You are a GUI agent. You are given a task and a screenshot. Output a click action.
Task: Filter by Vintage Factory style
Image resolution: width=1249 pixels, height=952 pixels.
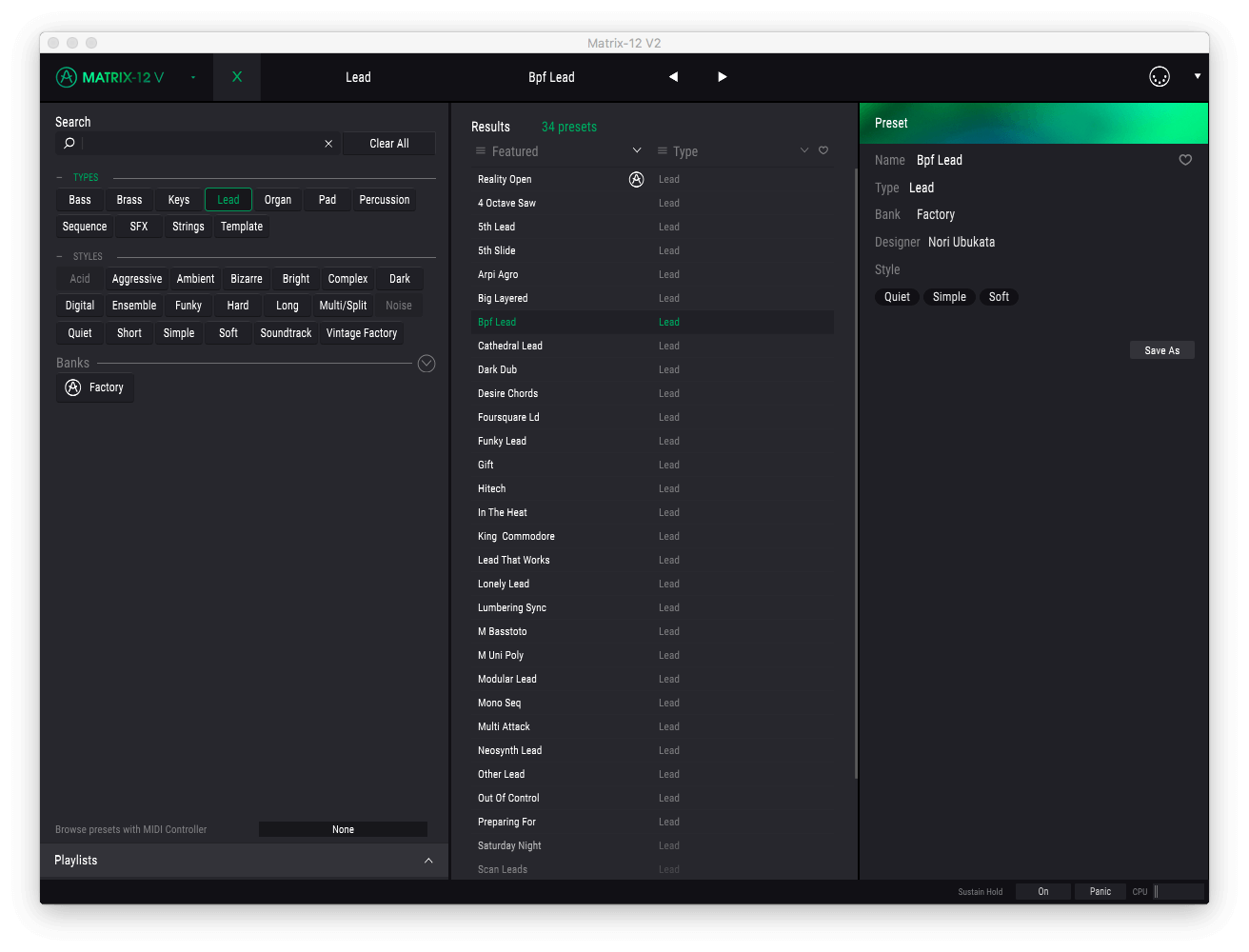point(362,333)
